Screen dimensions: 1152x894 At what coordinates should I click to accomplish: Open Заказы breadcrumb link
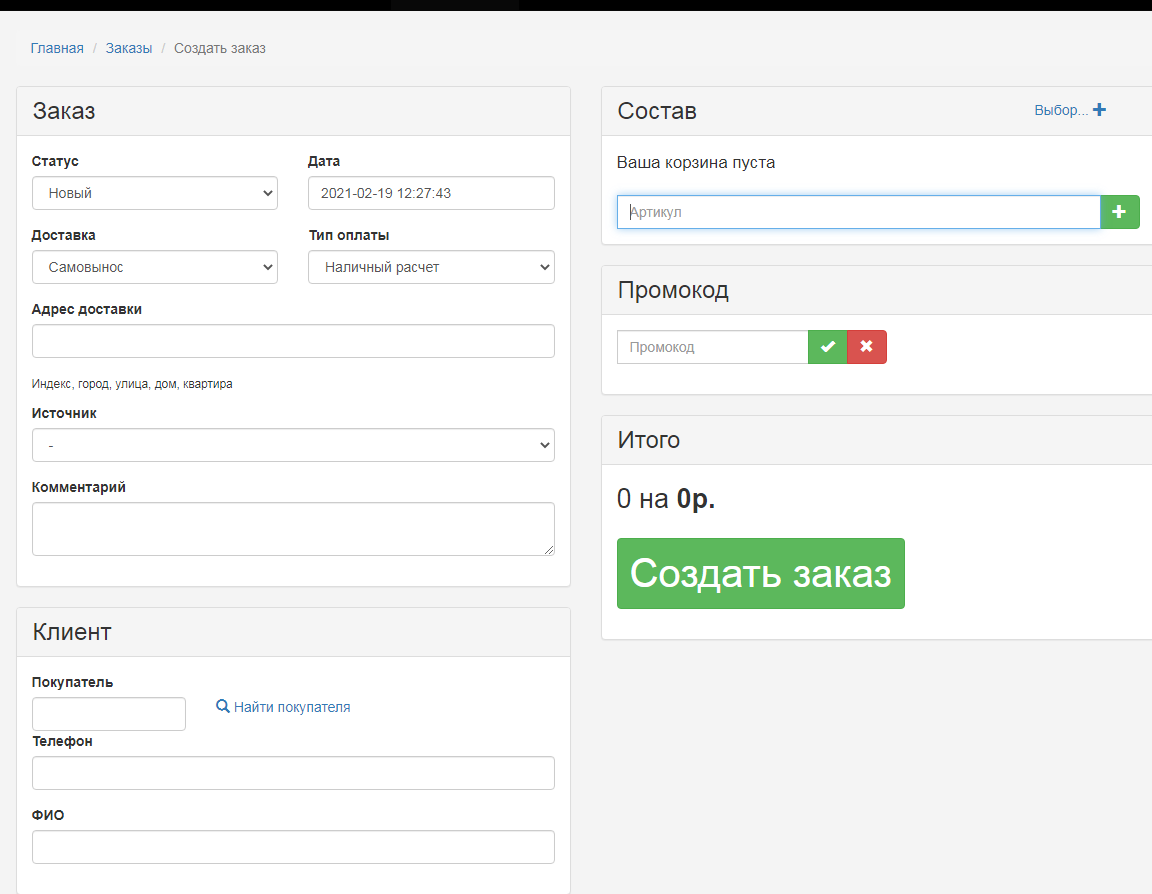pyautogui.click(x=129, y=48)
